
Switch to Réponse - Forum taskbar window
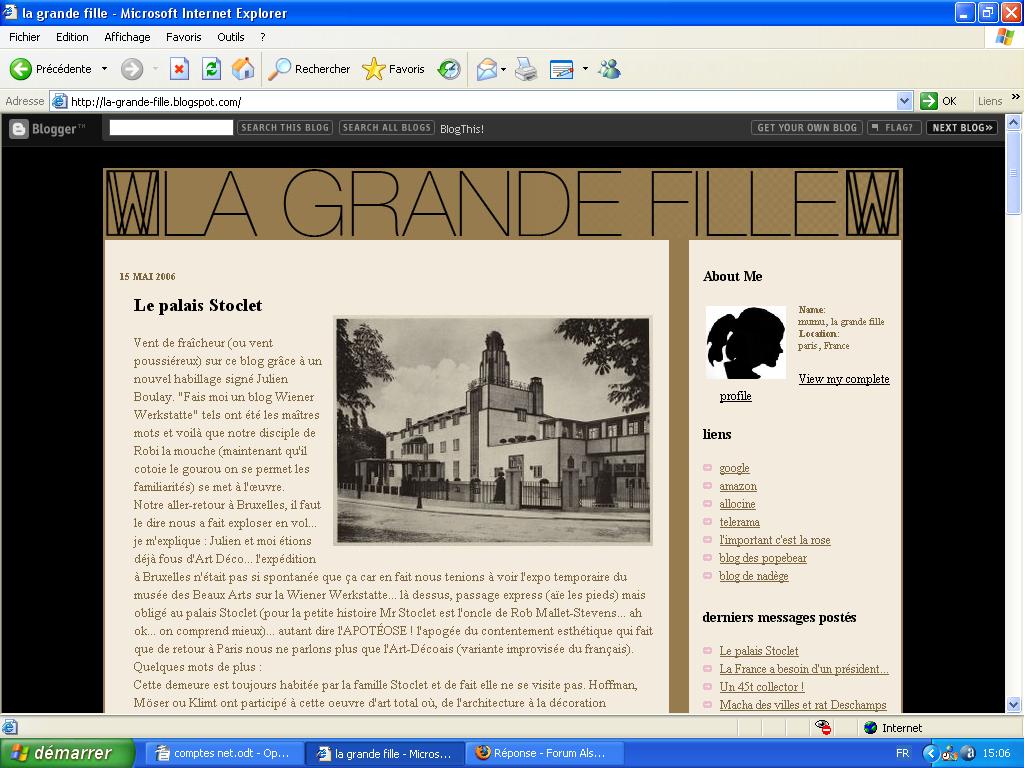click(x=543, y=753)
